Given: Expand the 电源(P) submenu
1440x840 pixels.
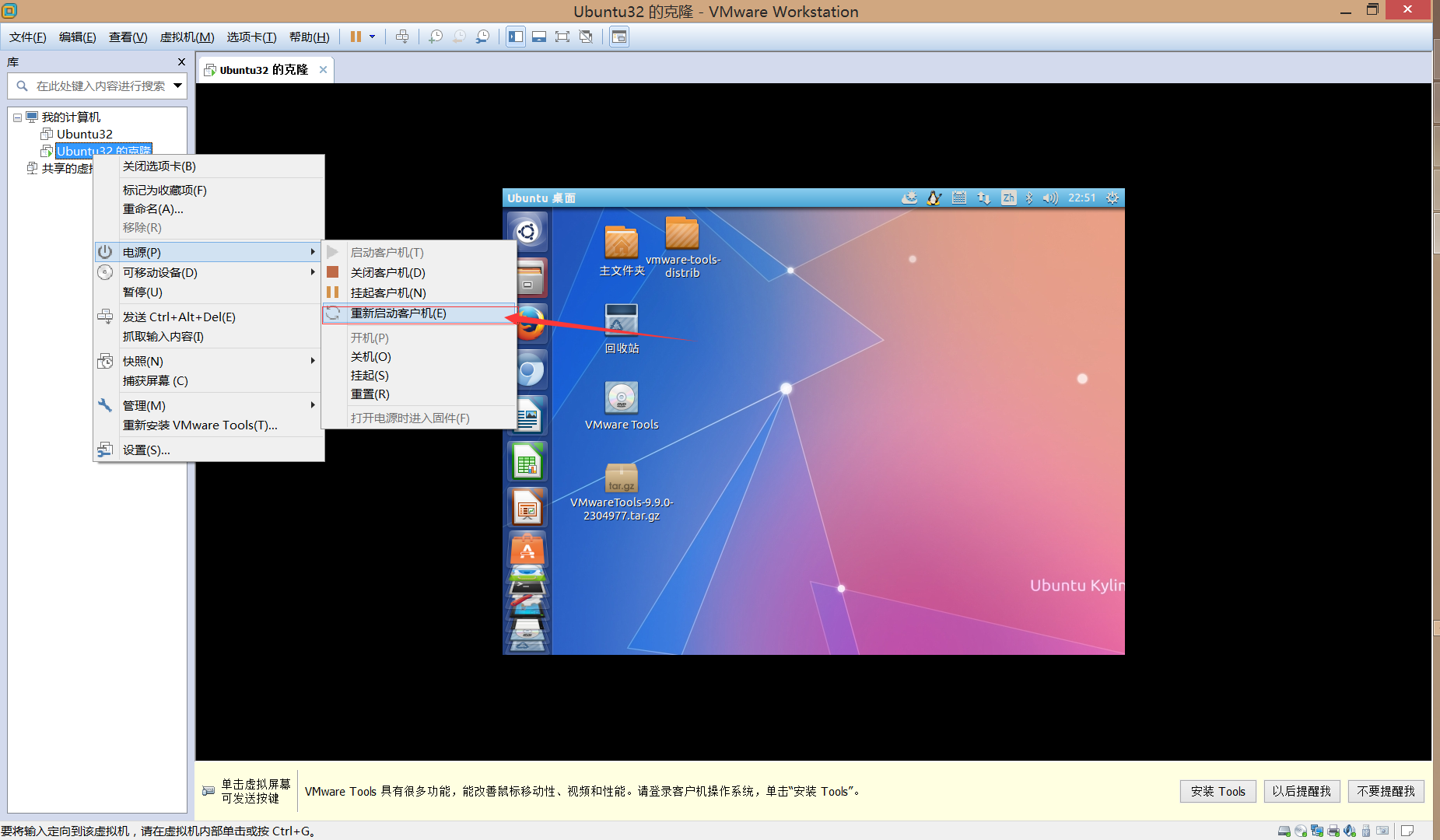Looking at the screenshot, I should (208, 253).
